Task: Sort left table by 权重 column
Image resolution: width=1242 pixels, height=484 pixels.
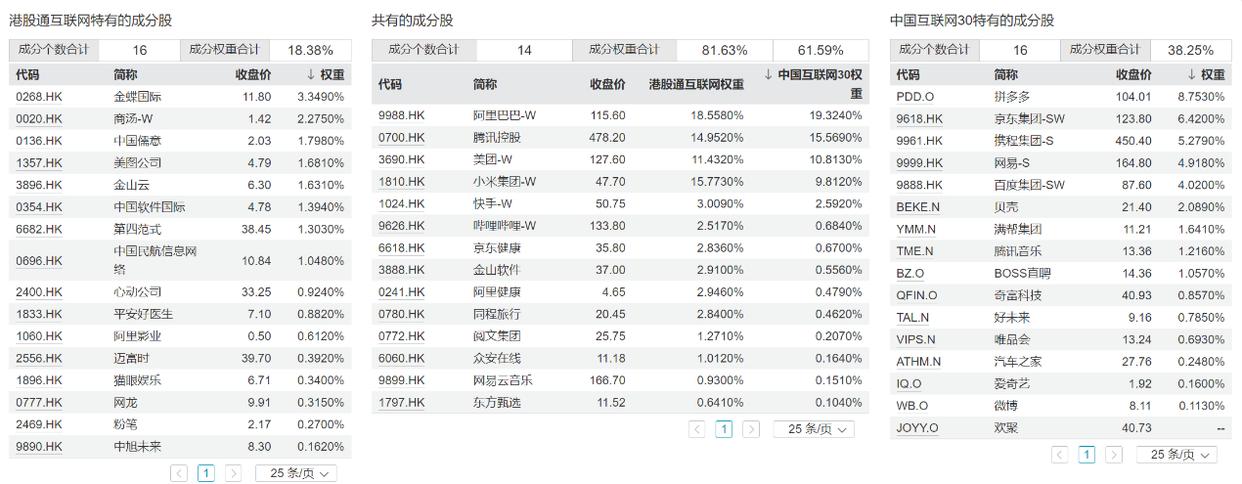Action: [x=325, y=75]
